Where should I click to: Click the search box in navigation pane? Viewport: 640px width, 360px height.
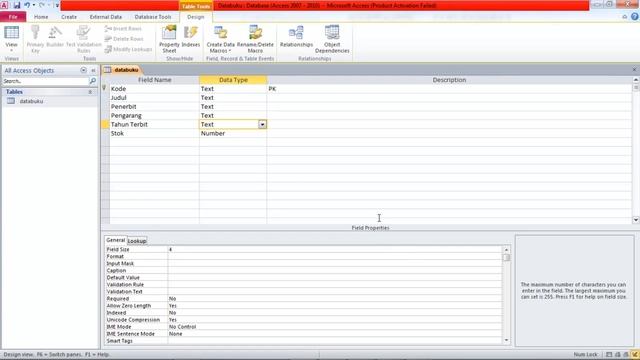[x=45, y=81]
